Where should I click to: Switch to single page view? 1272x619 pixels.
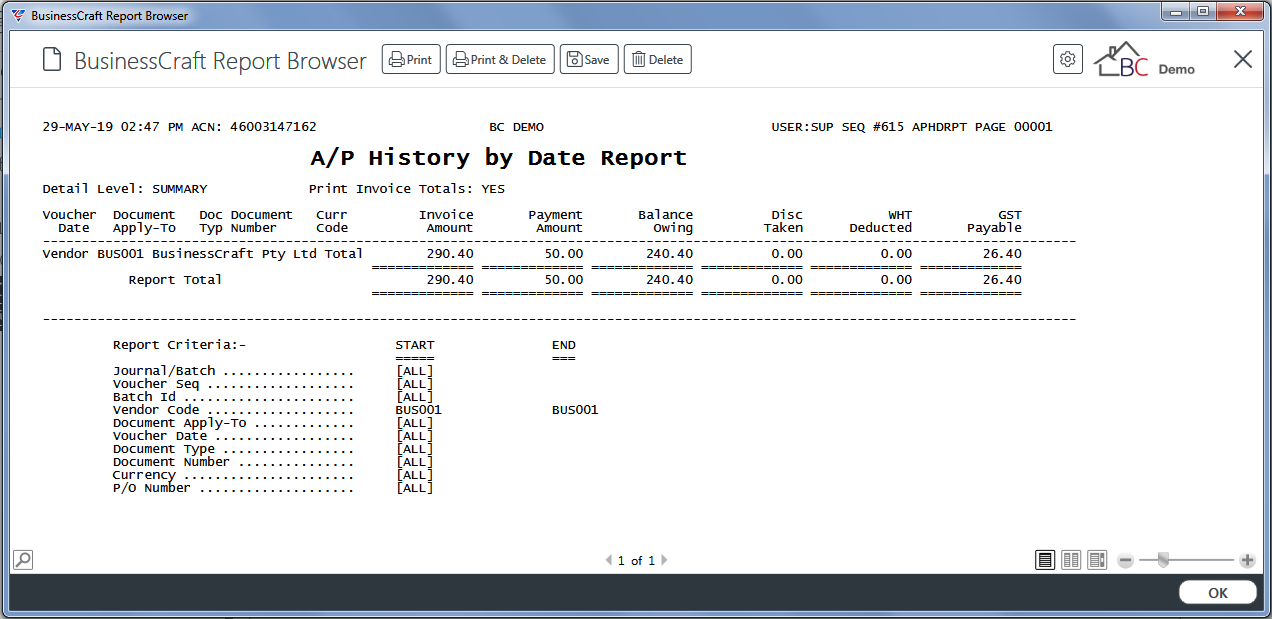click(x=1045, y=561)
